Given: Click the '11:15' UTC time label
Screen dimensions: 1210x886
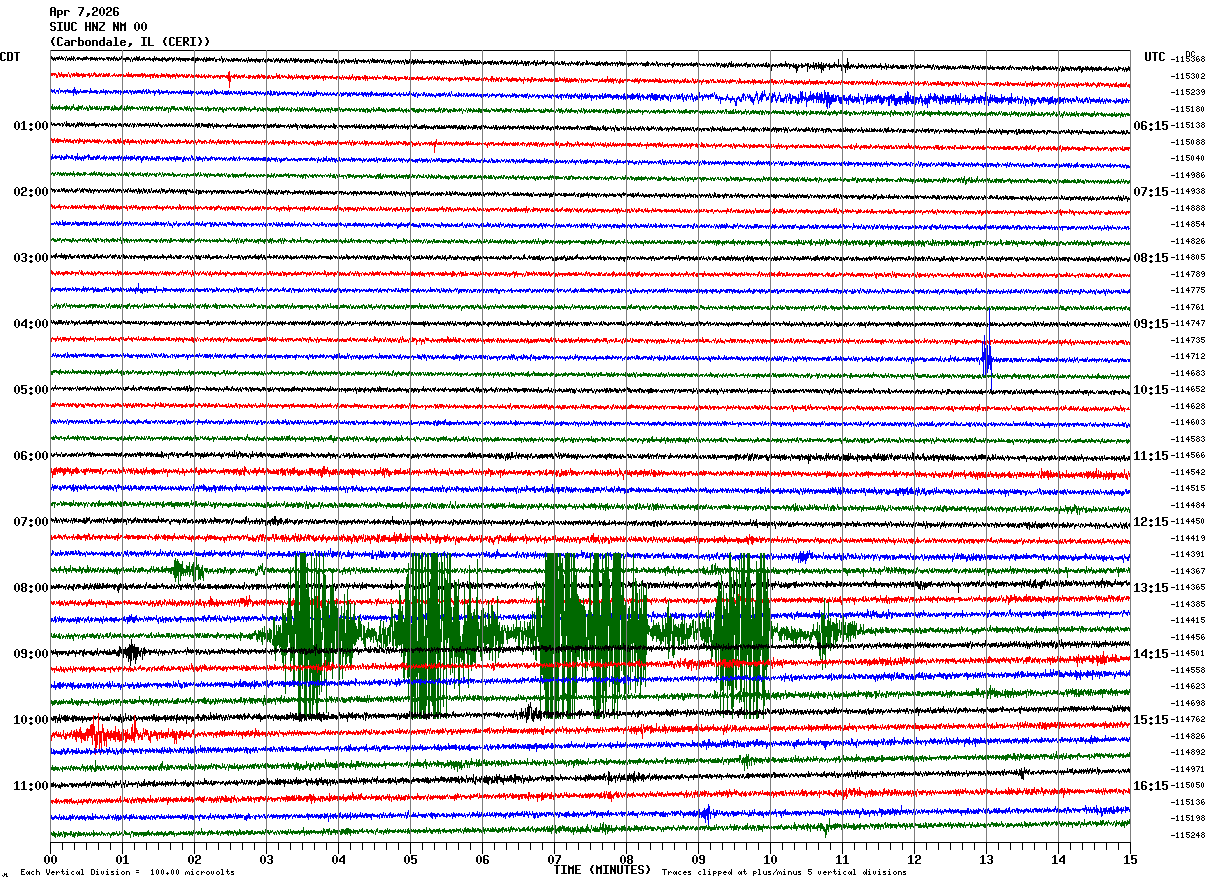Looking at the screenshot, I should (1151, 456).
